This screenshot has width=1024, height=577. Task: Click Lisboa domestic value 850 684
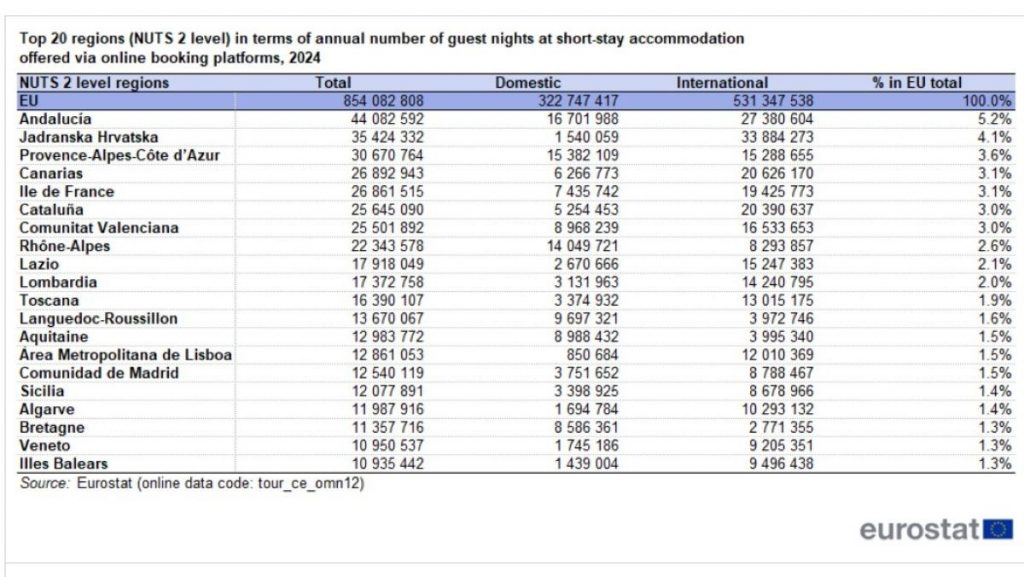pos(592,355)
